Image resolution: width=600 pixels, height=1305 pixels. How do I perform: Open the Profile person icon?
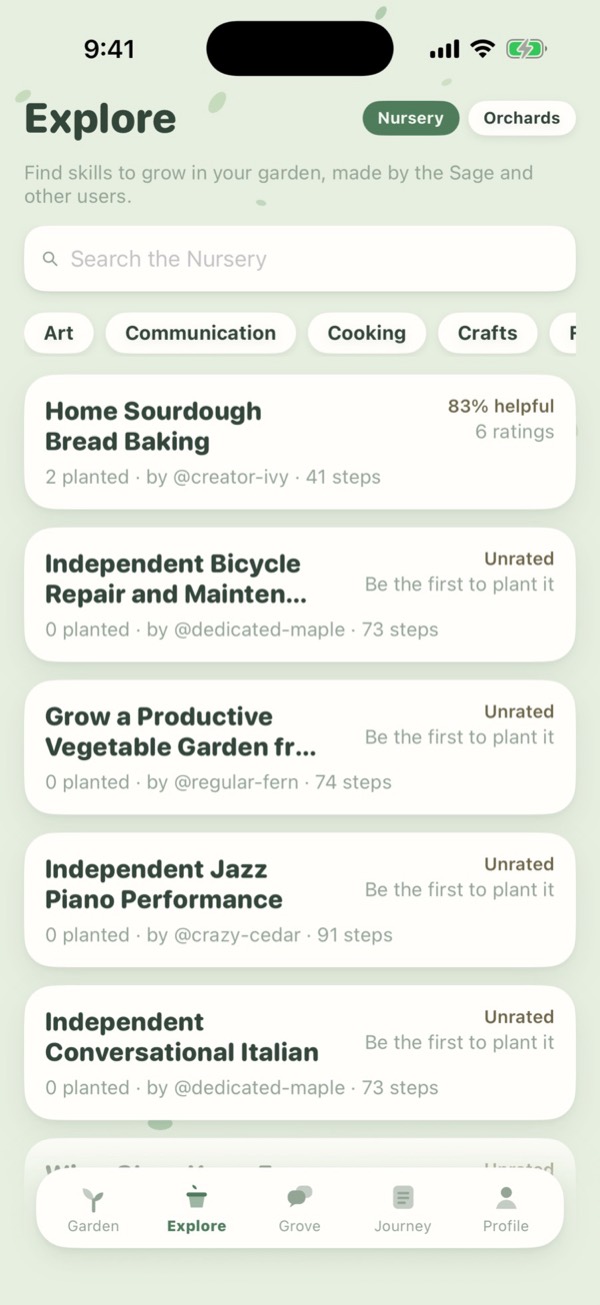pyautogui.click(x=506, y=1197)
